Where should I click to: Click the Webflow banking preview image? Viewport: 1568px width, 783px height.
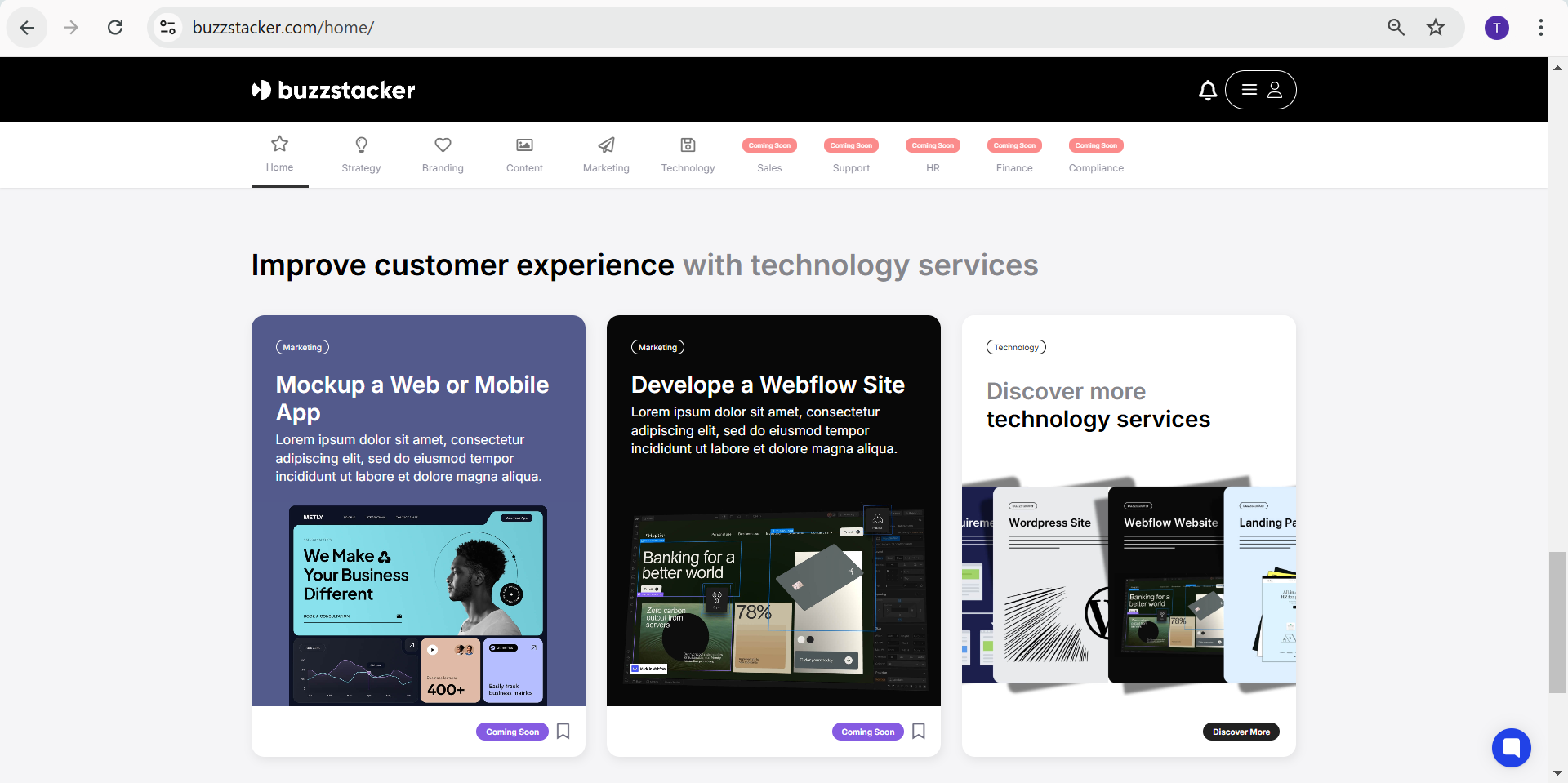pos(774,599)
